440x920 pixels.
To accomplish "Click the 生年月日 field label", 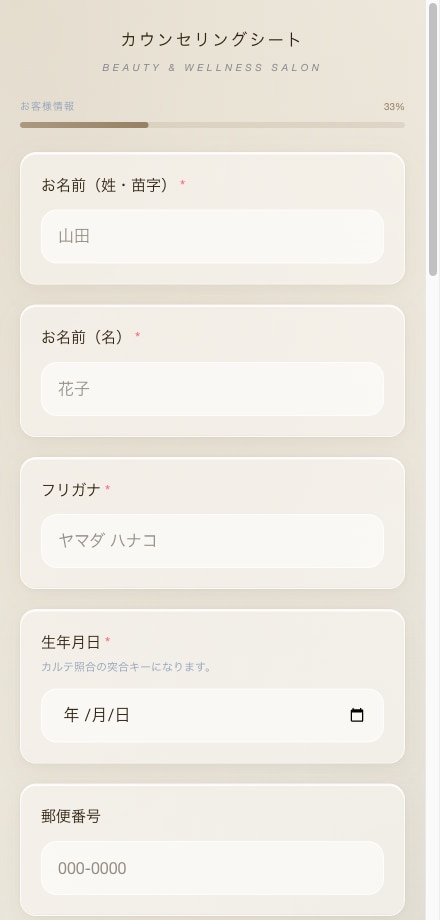I will pyautogui.click(x=71, y=642).
